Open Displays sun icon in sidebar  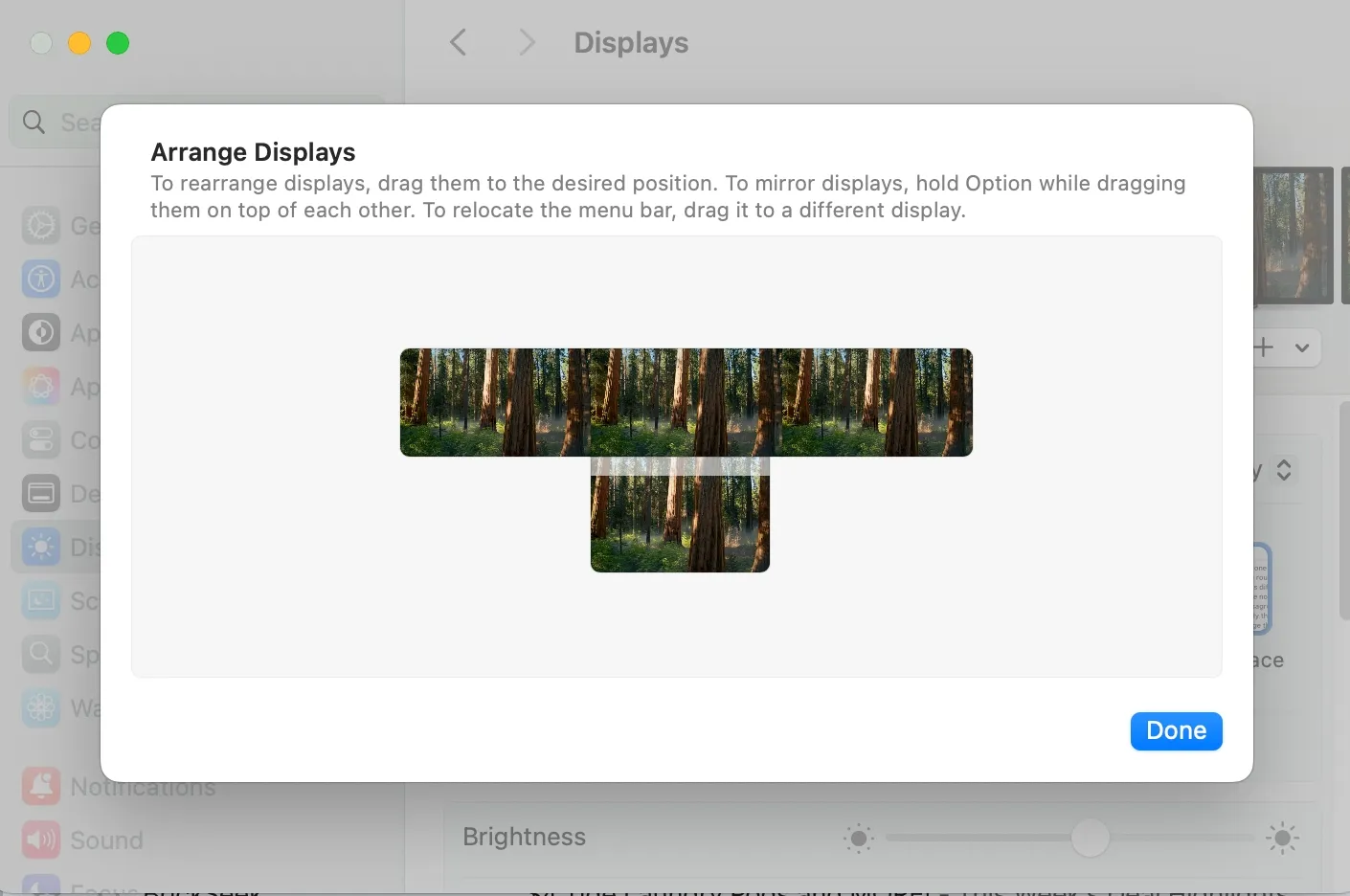[41, 547]
